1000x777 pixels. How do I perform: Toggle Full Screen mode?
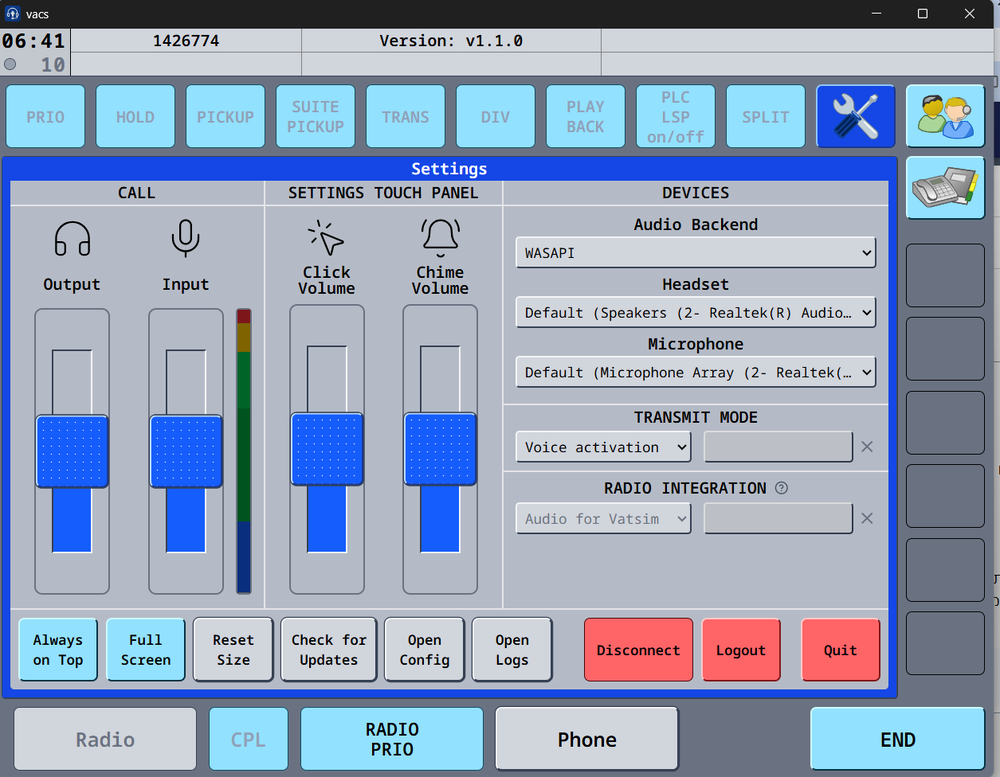(146, 650)
